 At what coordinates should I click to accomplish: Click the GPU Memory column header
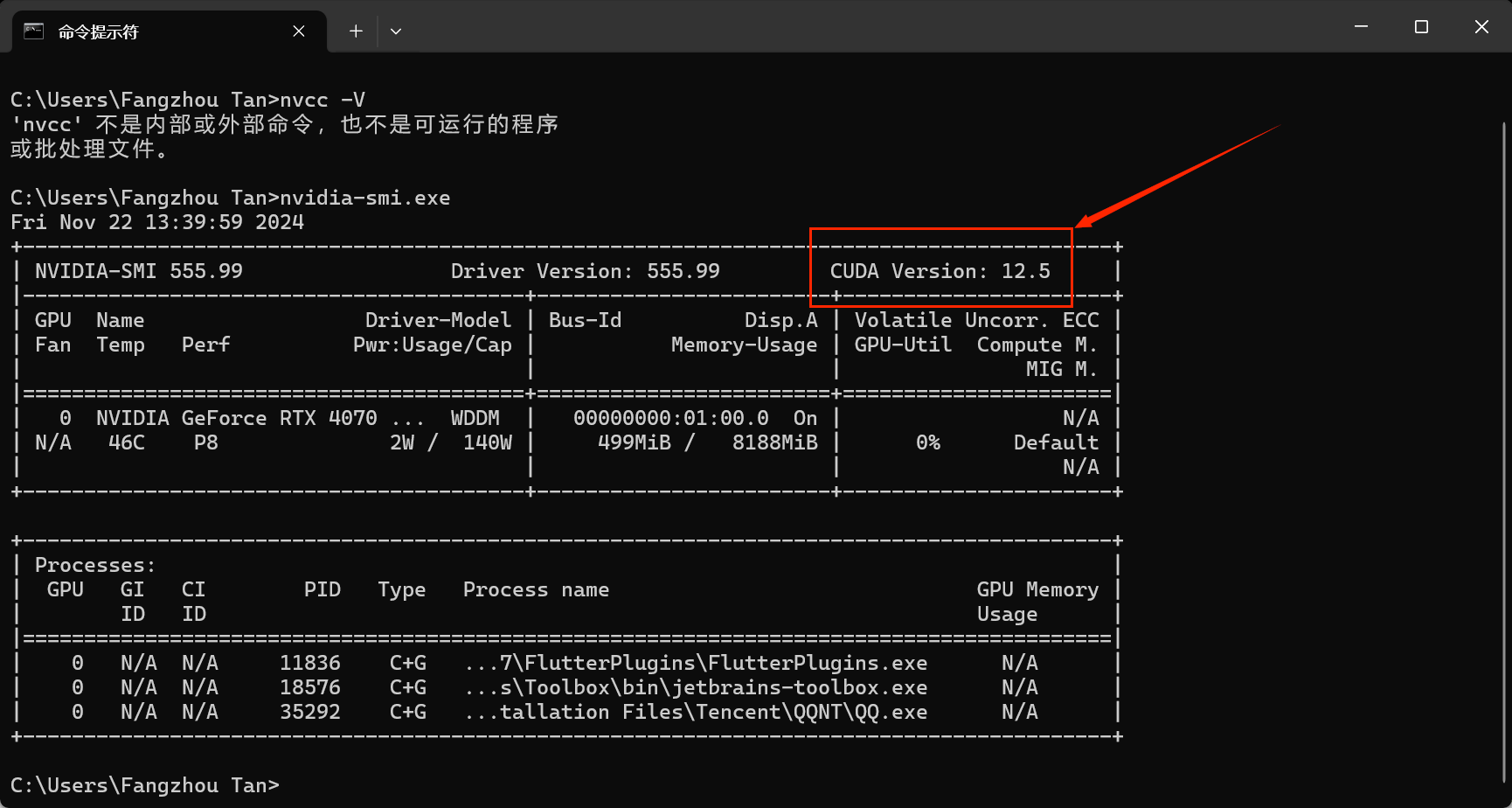pyautogui.click(x=1038, y=589)
